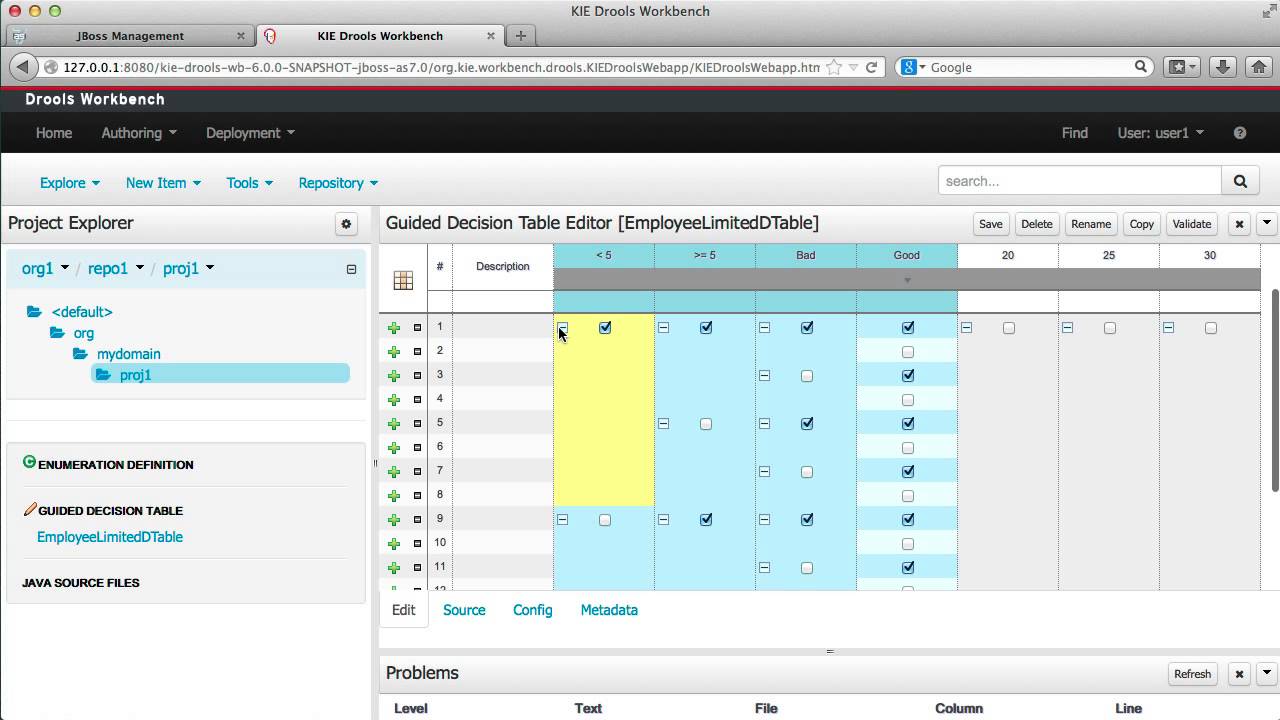Click the delete minus icon for row 4
Screen dimensions: 1280x720
(x=418, y=400)
